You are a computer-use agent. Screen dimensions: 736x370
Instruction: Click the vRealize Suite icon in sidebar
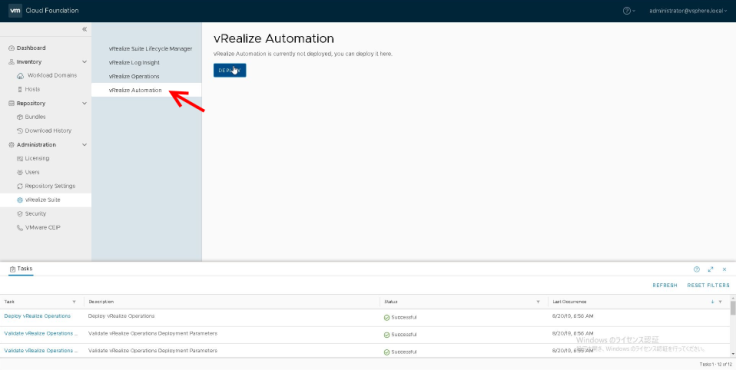pyautogui.click(x=20, y=200)
